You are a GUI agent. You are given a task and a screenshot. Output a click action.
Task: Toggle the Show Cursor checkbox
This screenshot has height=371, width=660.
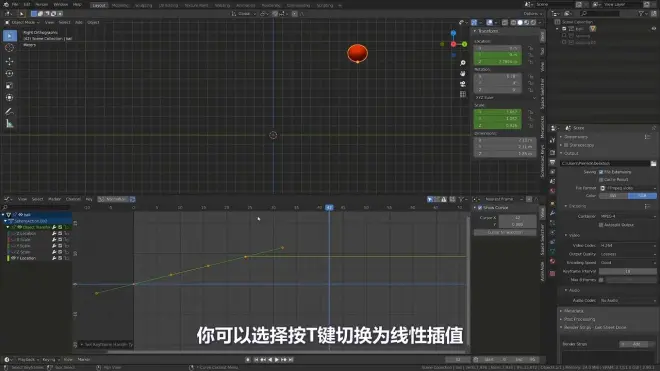pos(480,208)
